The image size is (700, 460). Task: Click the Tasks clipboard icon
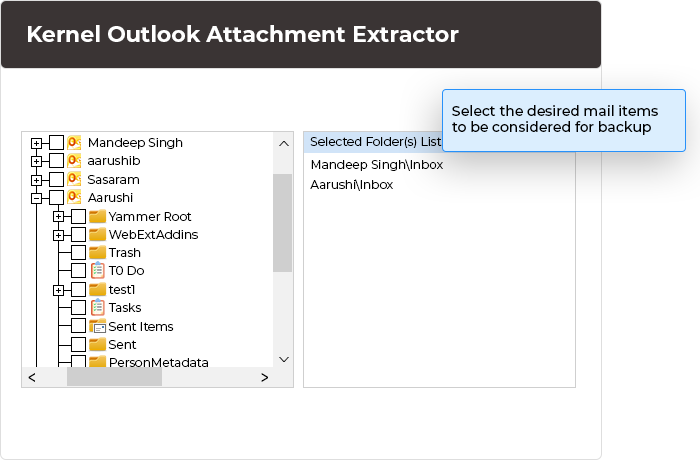click(x=97, y=308)
